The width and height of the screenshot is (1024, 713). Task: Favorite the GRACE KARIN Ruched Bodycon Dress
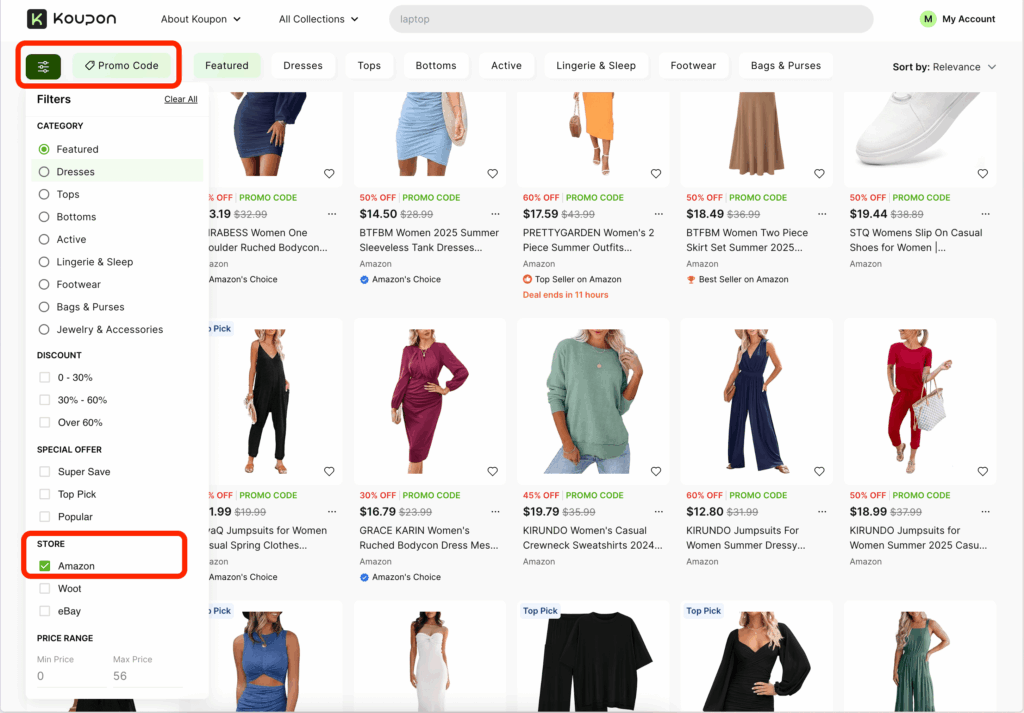pyautogui.click(x=492, y=471)
